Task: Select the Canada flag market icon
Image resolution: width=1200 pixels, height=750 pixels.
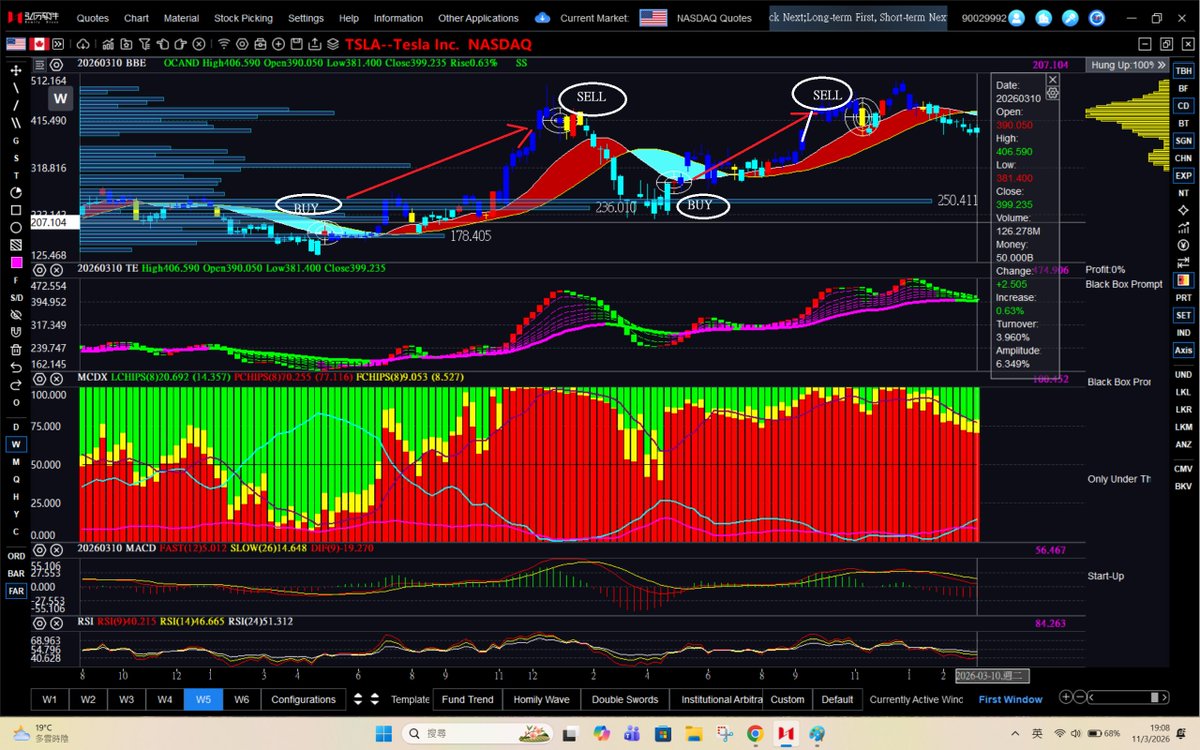Action: coord(41,44)
